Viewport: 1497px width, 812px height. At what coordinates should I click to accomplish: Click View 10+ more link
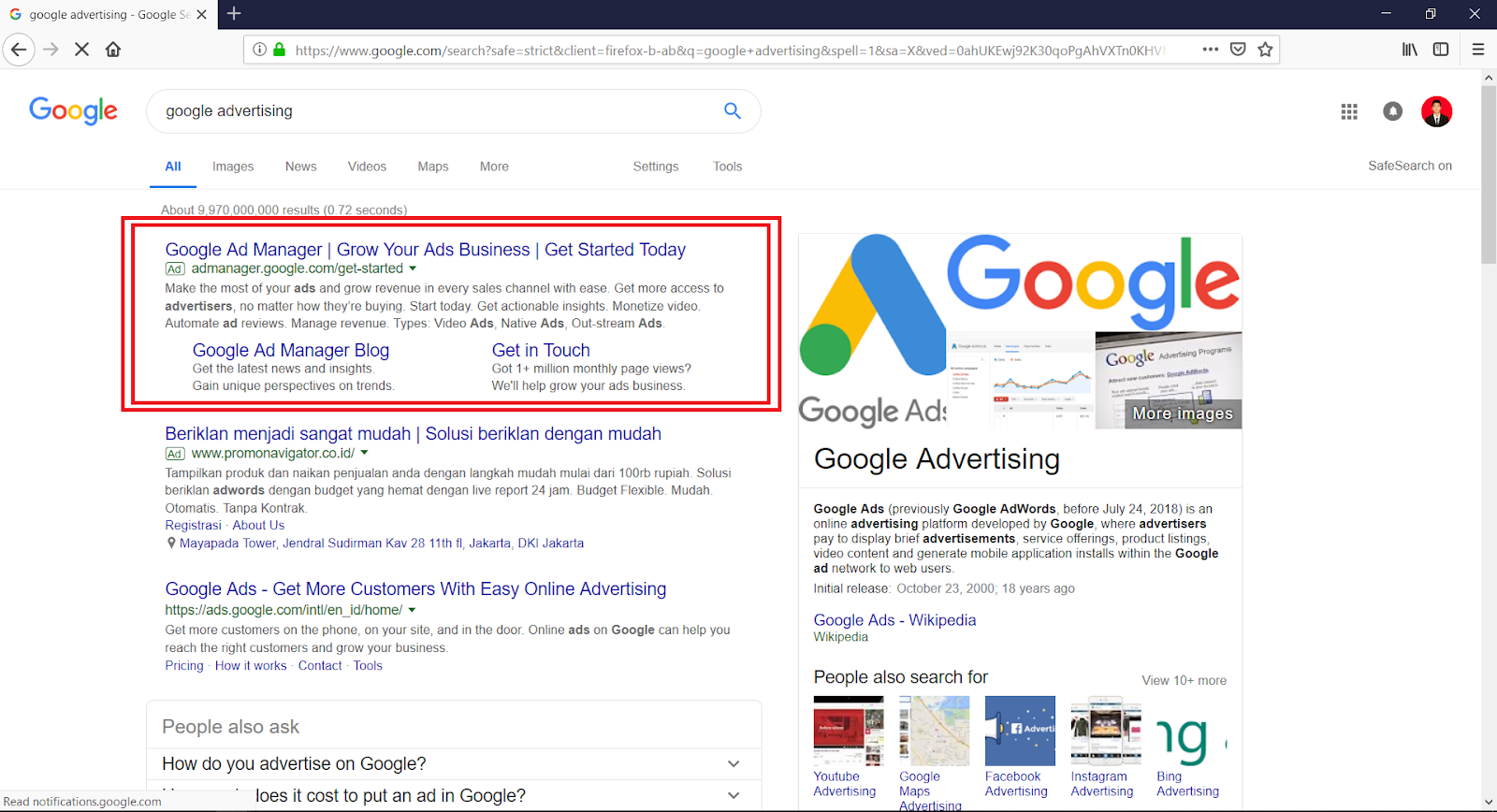(x=1184, y=680)
